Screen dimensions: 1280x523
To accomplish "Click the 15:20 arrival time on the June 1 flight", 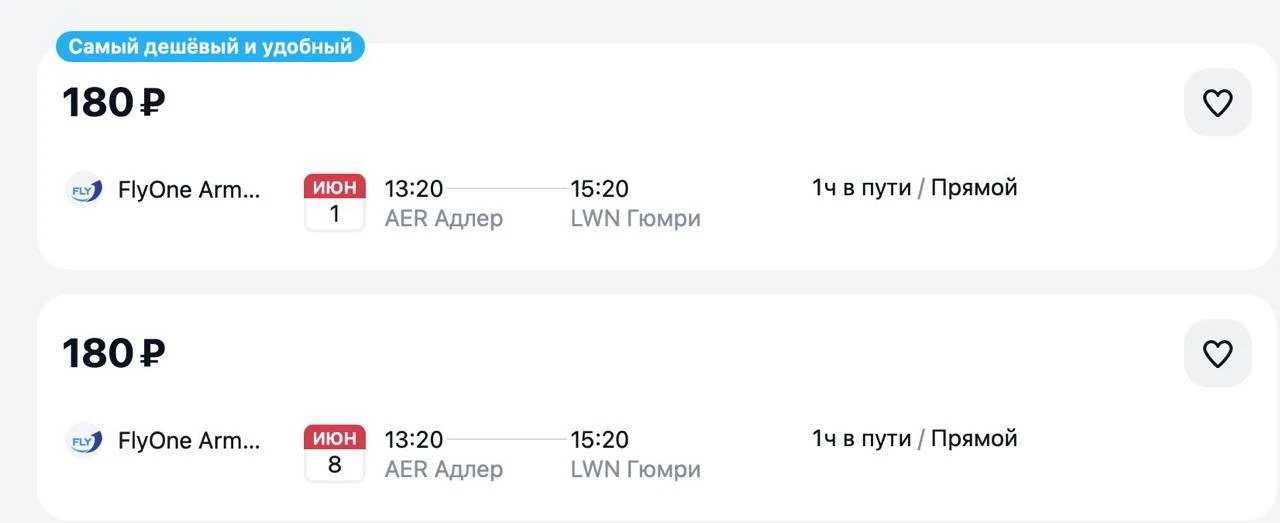I will [599, 188].
